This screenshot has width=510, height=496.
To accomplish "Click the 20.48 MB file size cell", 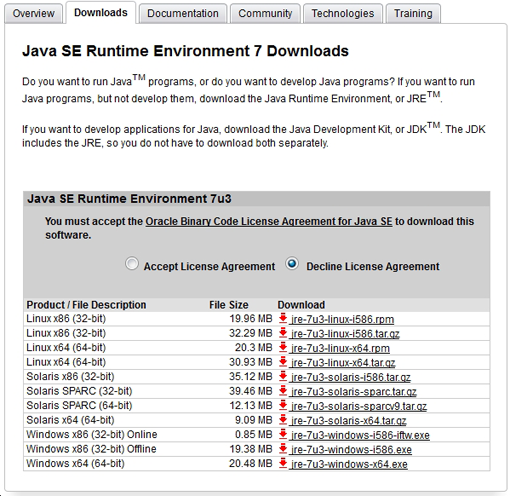I will 251,463.
